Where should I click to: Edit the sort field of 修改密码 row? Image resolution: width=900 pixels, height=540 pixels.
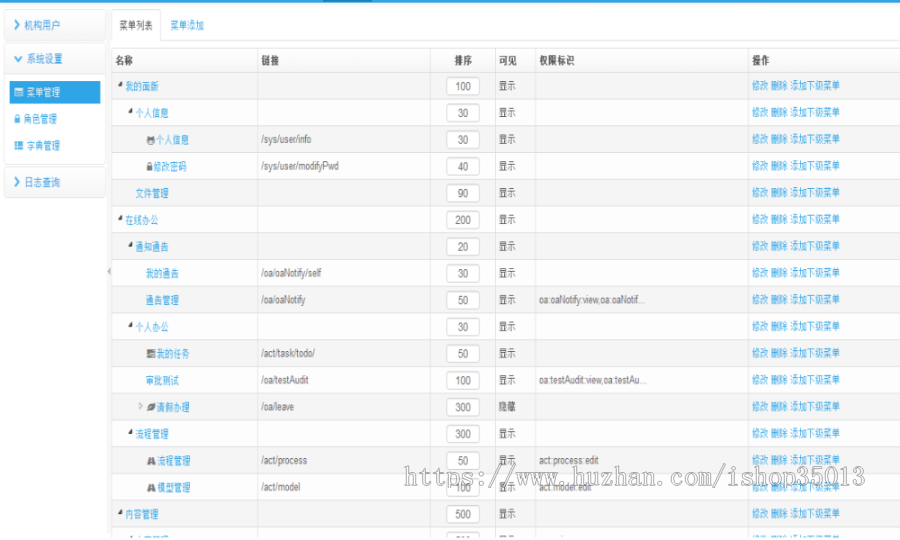coord(463,166)
